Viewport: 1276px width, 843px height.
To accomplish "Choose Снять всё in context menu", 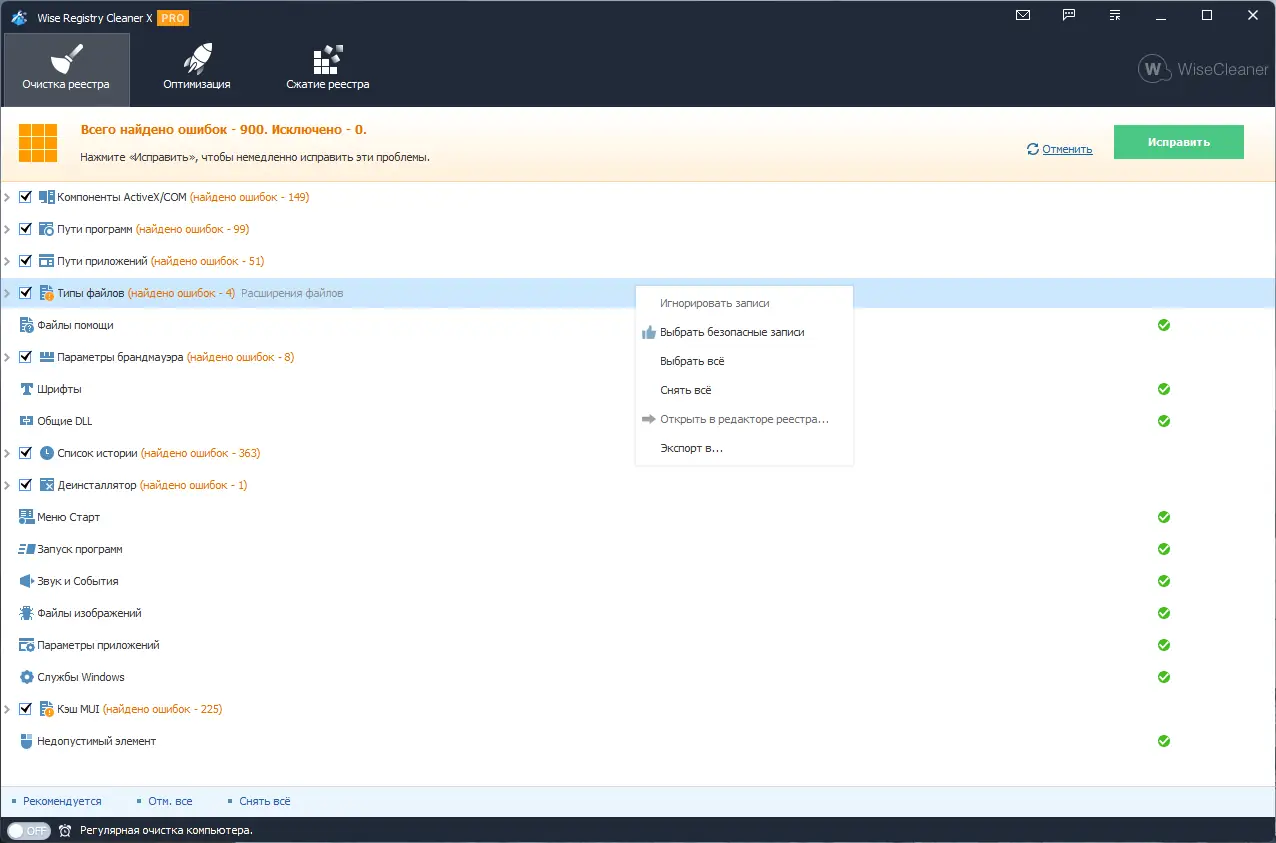I will click(x=744, y=390).
